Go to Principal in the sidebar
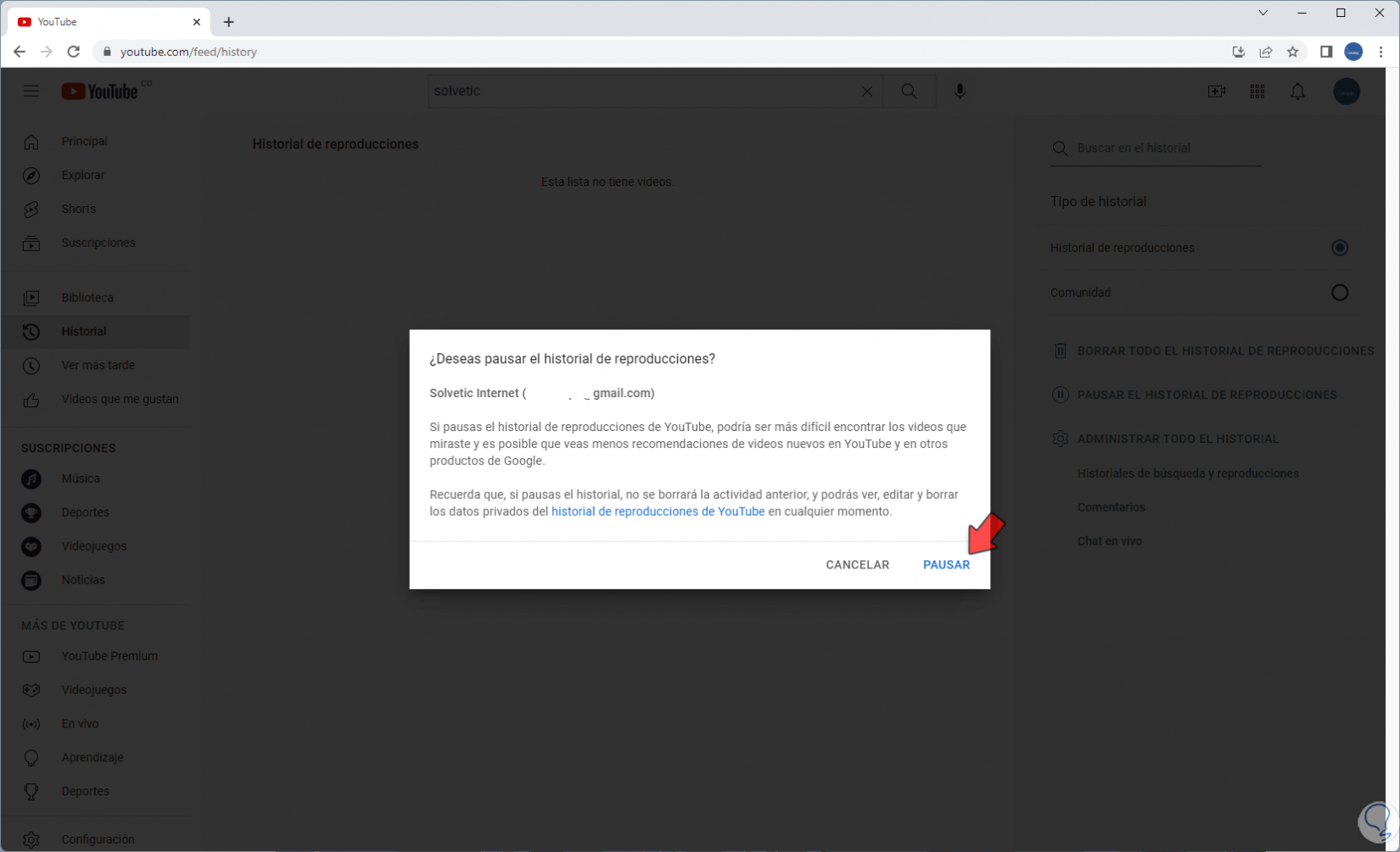Image resolution: width=1400 pixels, height=852 pixels. 96,142
